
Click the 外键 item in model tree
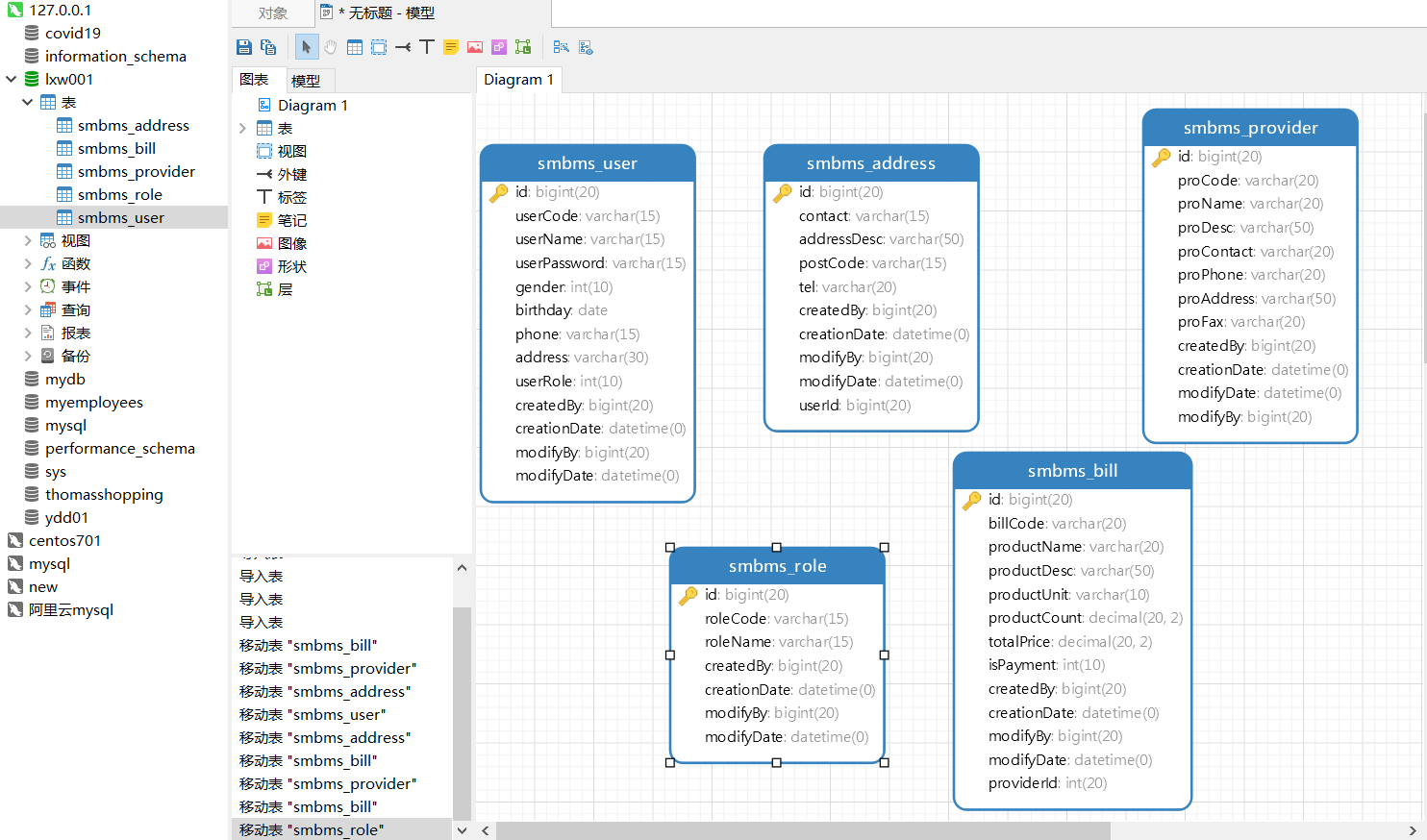coord(292,174)
